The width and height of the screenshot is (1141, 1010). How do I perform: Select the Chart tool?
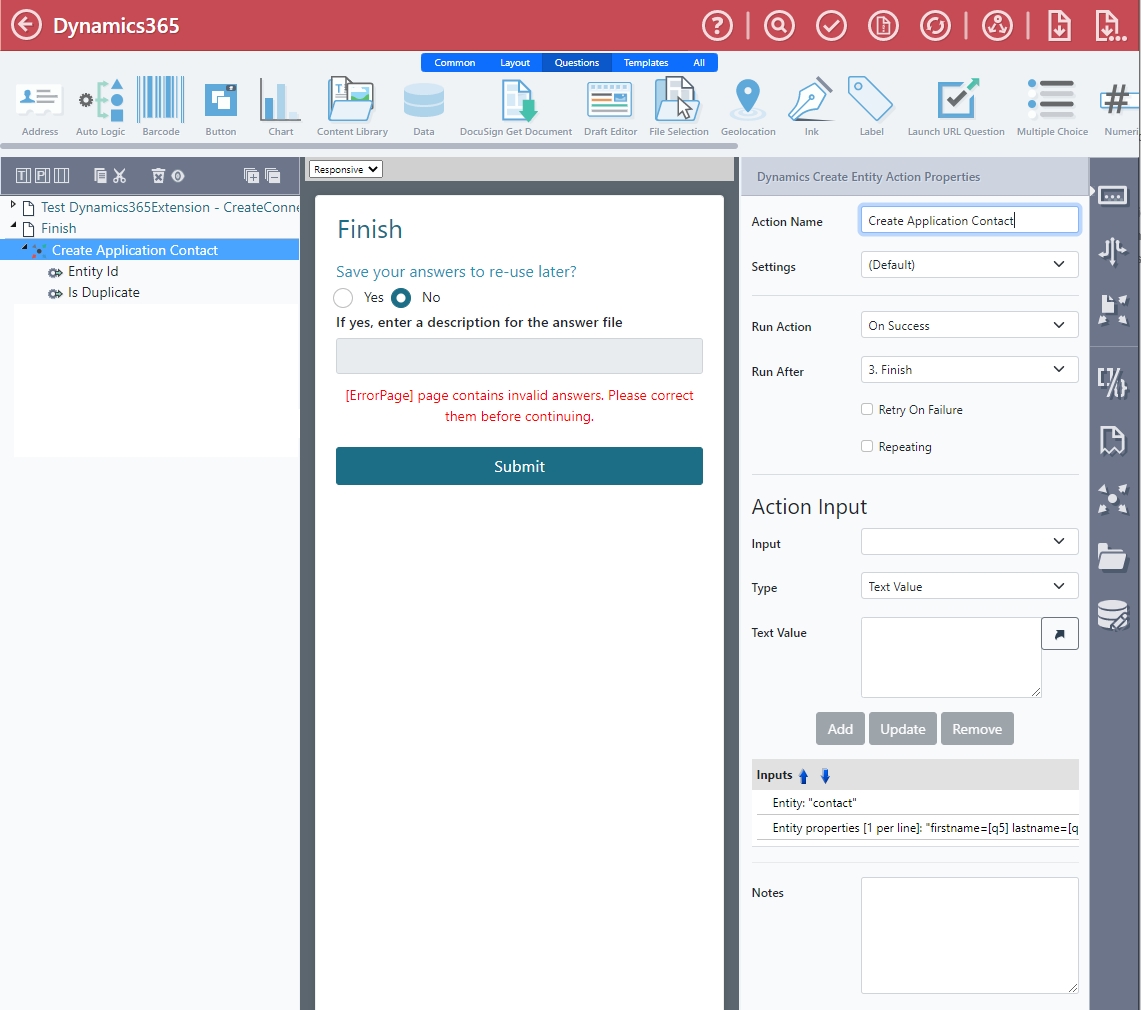[x=280, y=106]
